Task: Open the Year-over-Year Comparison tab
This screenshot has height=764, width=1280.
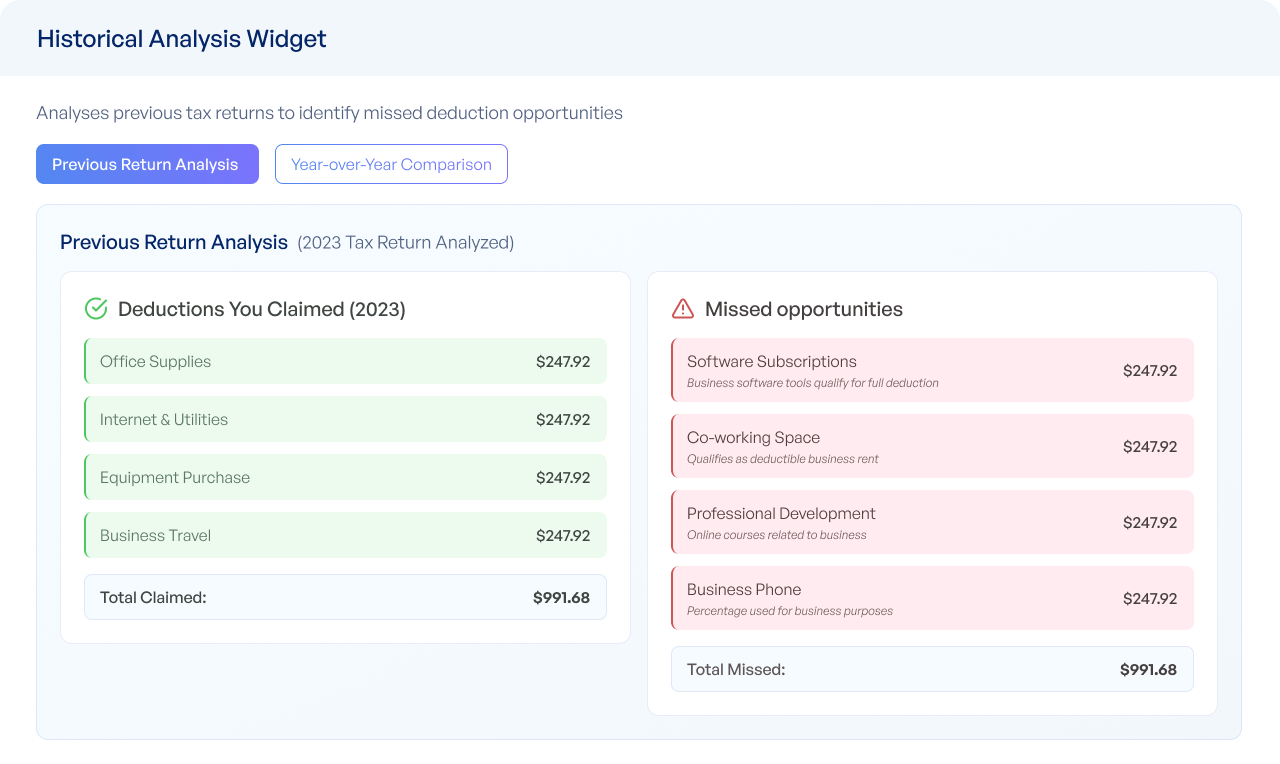Action: tap(391, 164)
